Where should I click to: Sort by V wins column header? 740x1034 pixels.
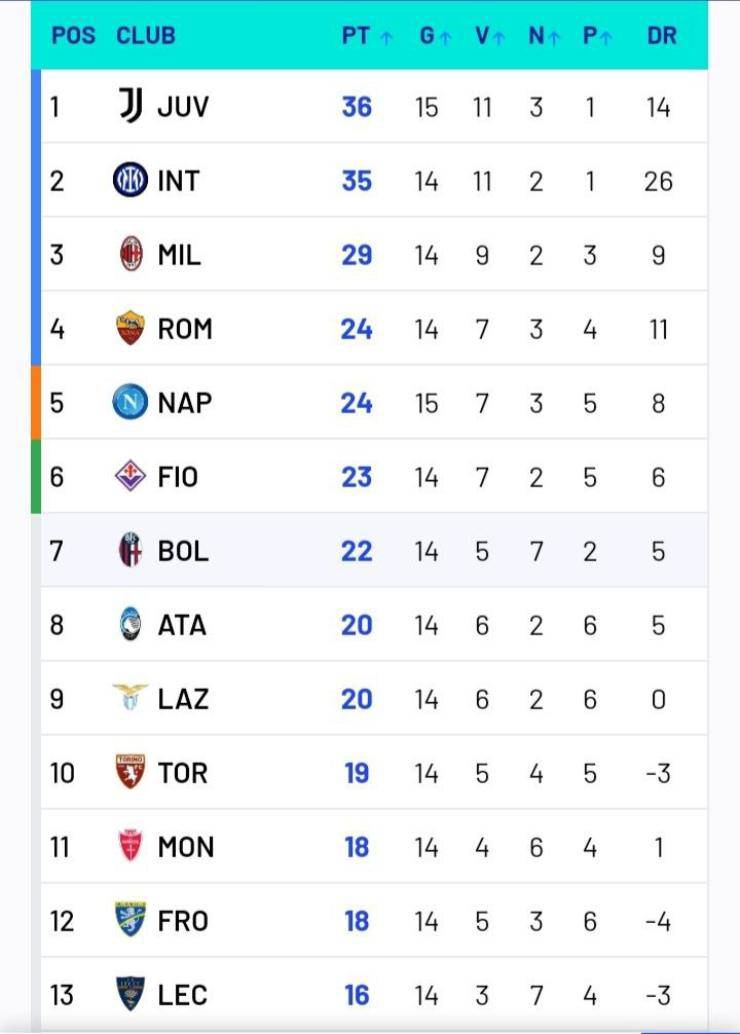pos(489,36)
